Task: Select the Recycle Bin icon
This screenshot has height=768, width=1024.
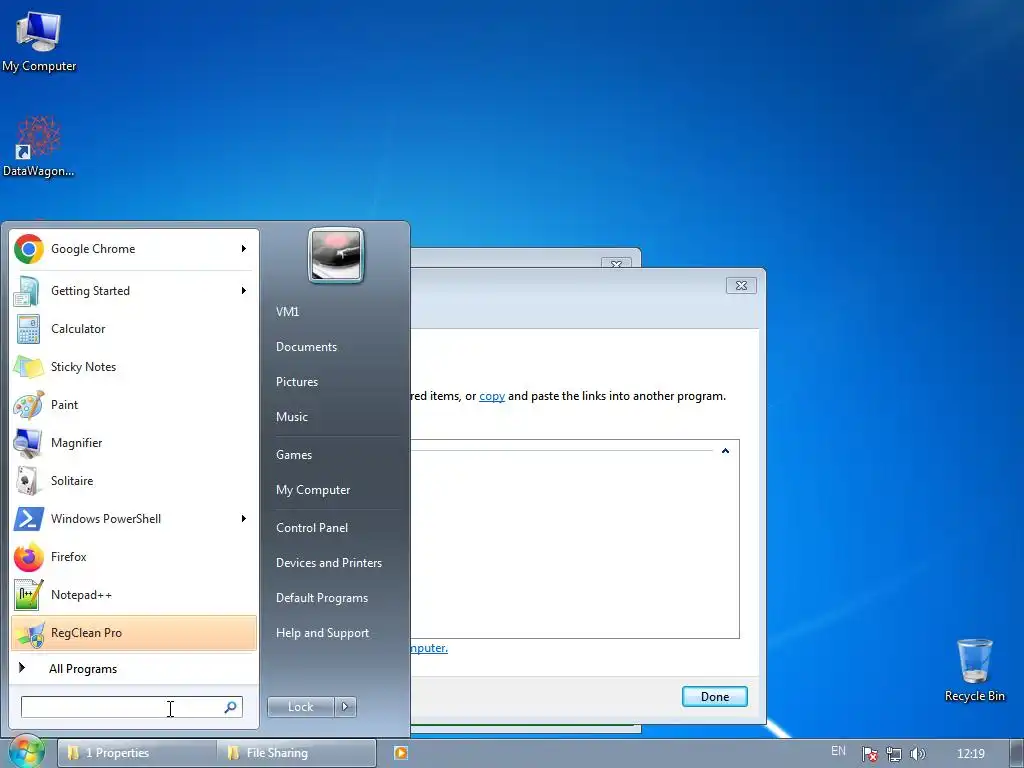Action: [974, 670]
